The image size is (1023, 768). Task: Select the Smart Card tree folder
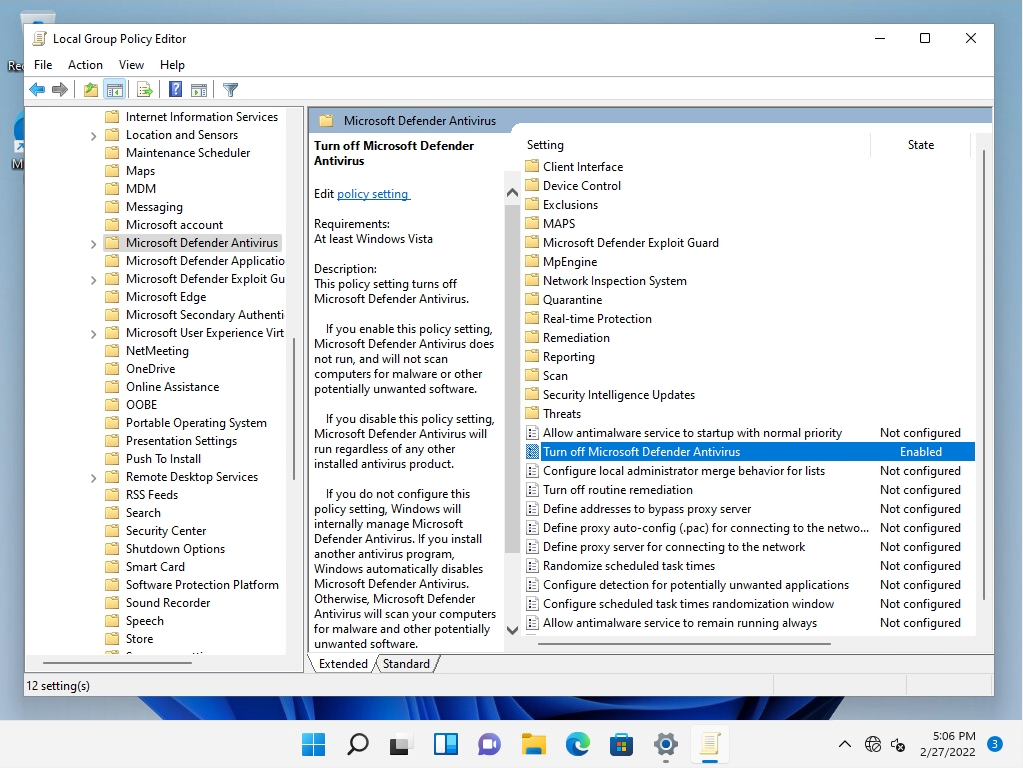tap(155, 566)
